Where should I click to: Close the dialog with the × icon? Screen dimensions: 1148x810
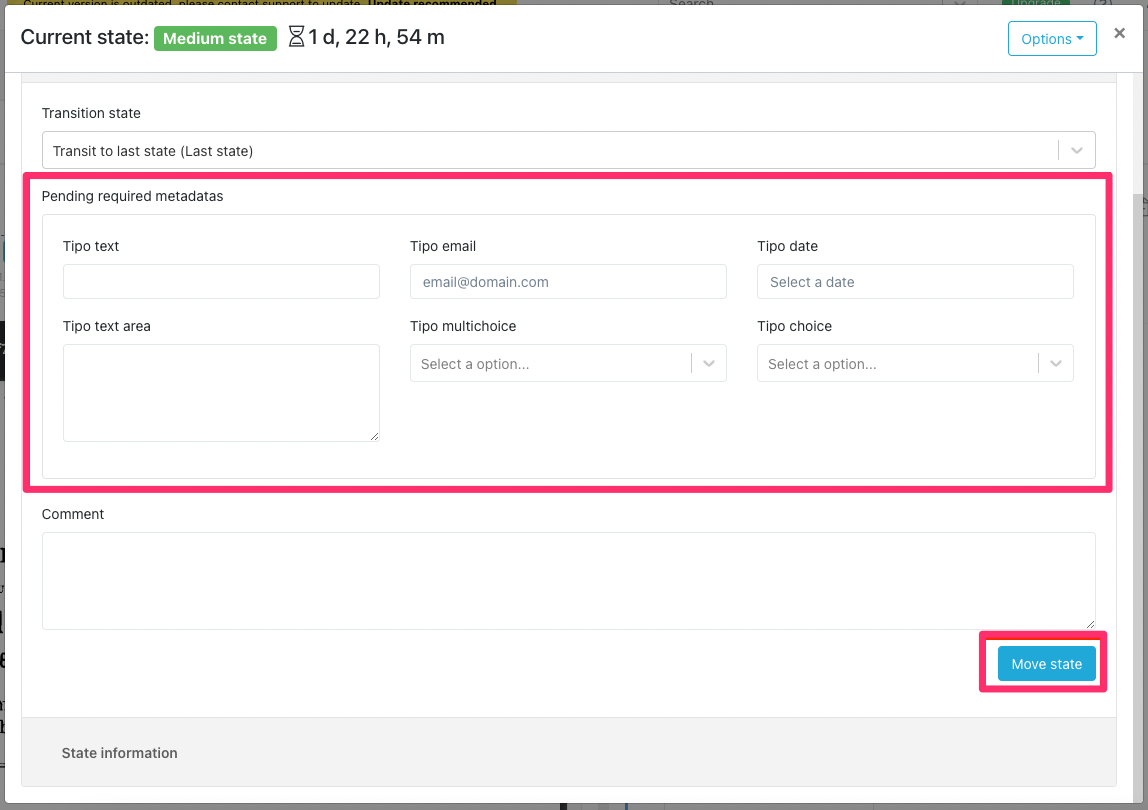1119,33
